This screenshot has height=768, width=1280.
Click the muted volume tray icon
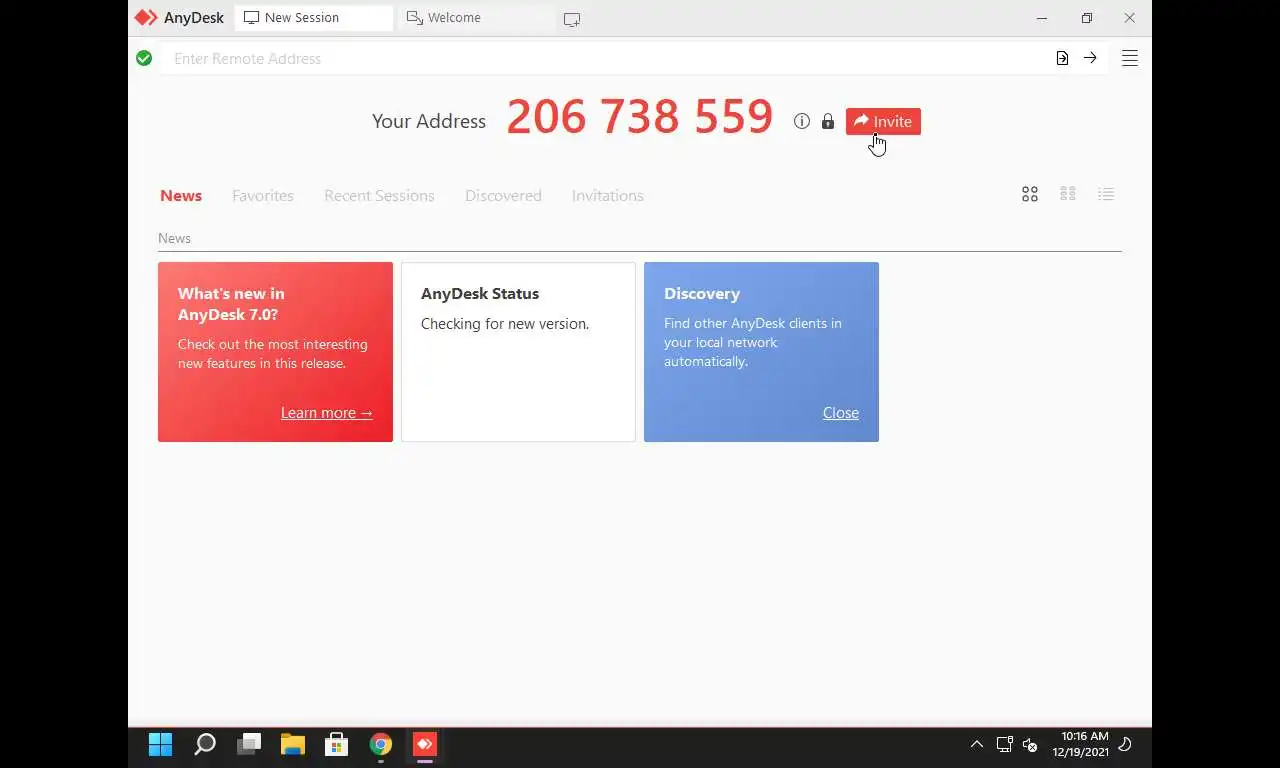tap(1030, 745)
